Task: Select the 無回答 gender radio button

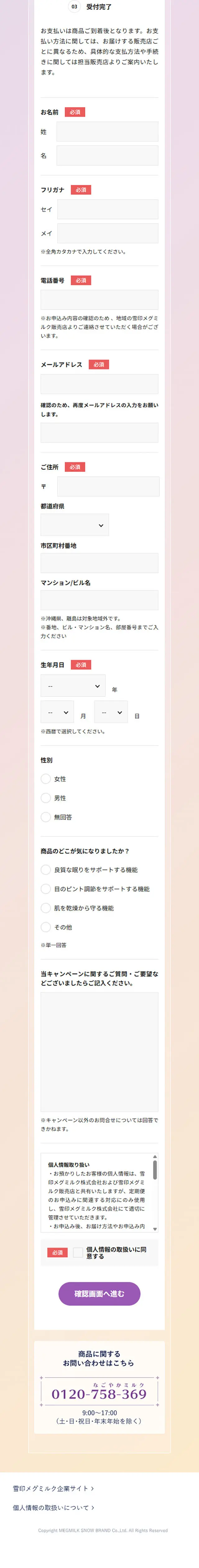Action: click(45, 817)
